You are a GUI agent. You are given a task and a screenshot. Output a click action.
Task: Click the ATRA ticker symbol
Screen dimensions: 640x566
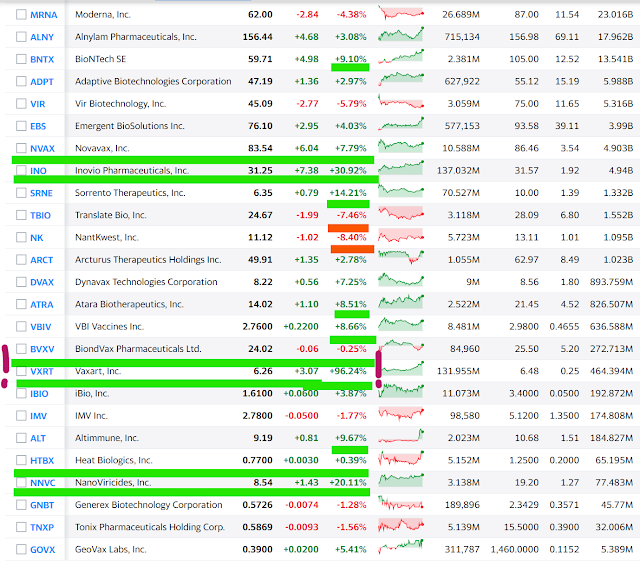(42, 304)
